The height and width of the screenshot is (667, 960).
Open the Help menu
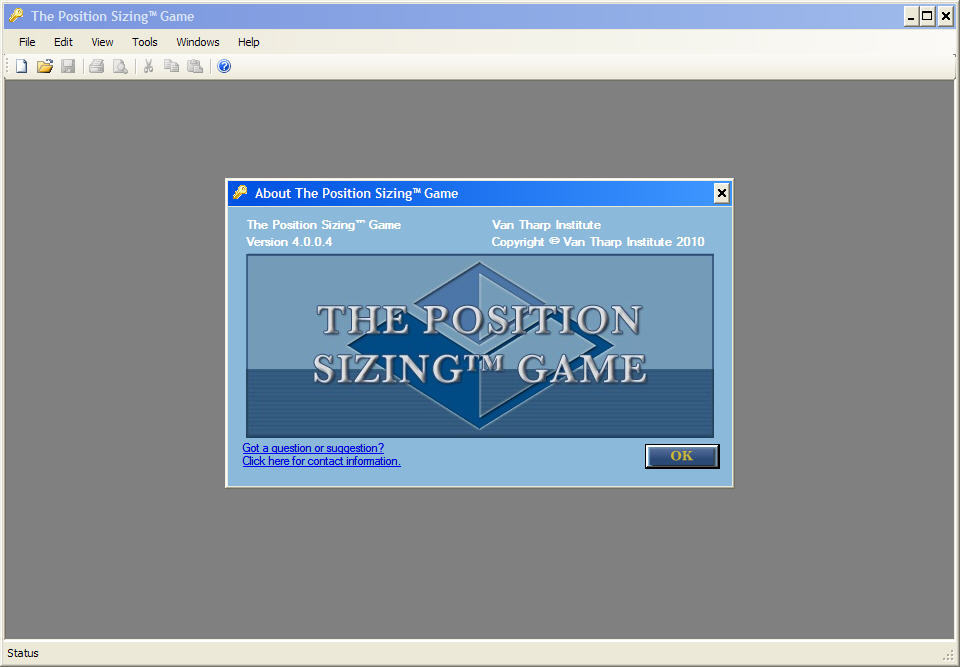point(249,42)
